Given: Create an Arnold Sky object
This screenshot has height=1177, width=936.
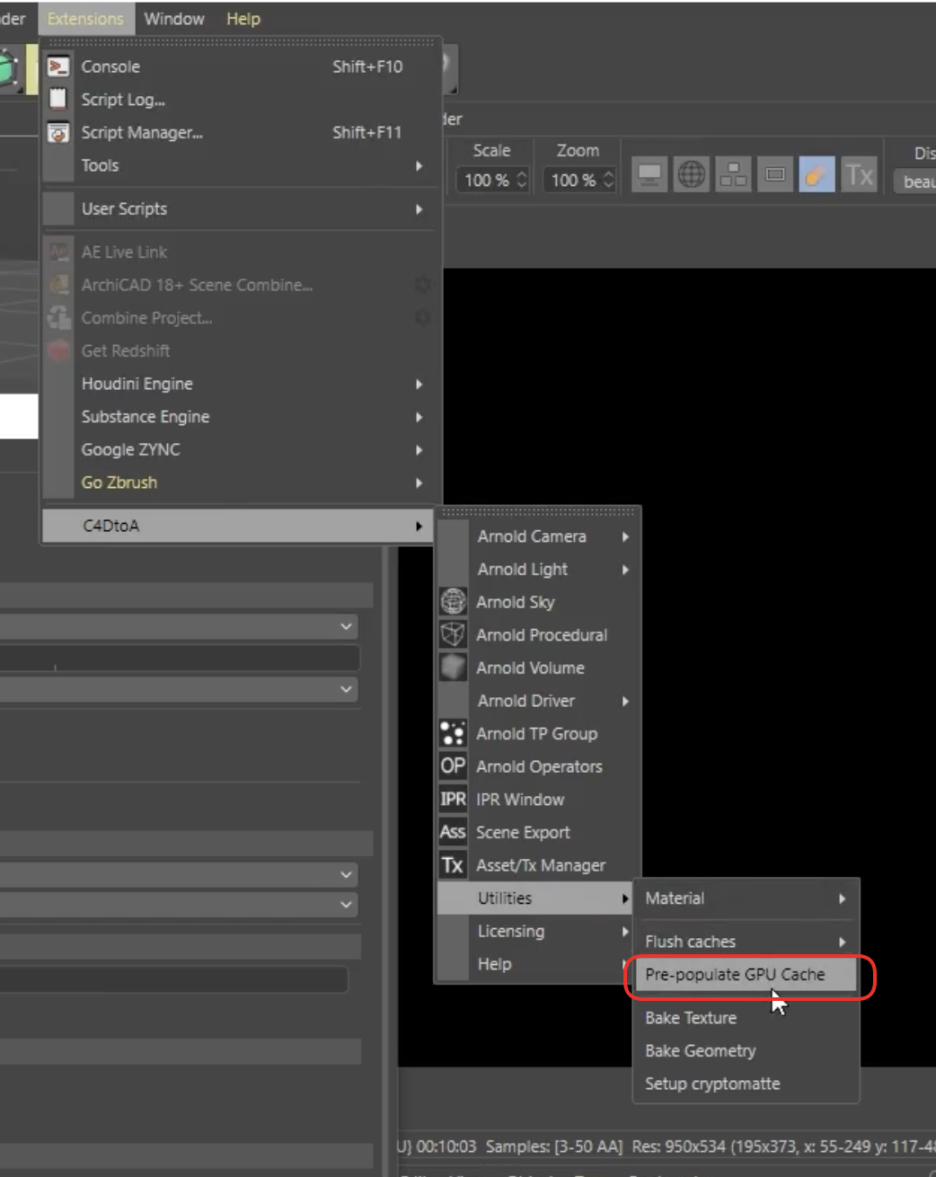Looking at the screenshot, I should [537, 602].
